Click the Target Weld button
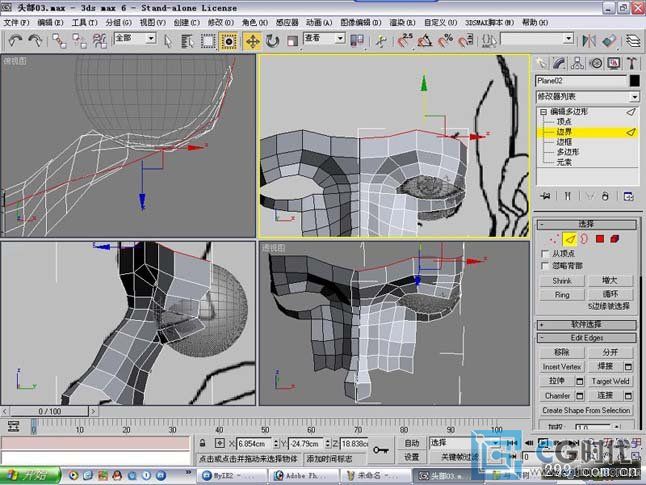Viewport: 646px width, 485px height. pyautogui.click(x=610, y=381)
